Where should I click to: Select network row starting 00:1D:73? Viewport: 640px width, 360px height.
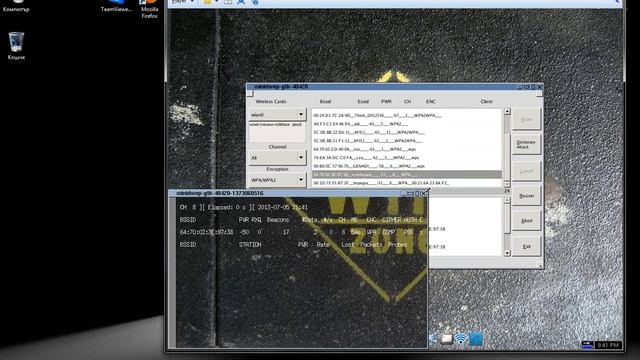tap(407, 183)
